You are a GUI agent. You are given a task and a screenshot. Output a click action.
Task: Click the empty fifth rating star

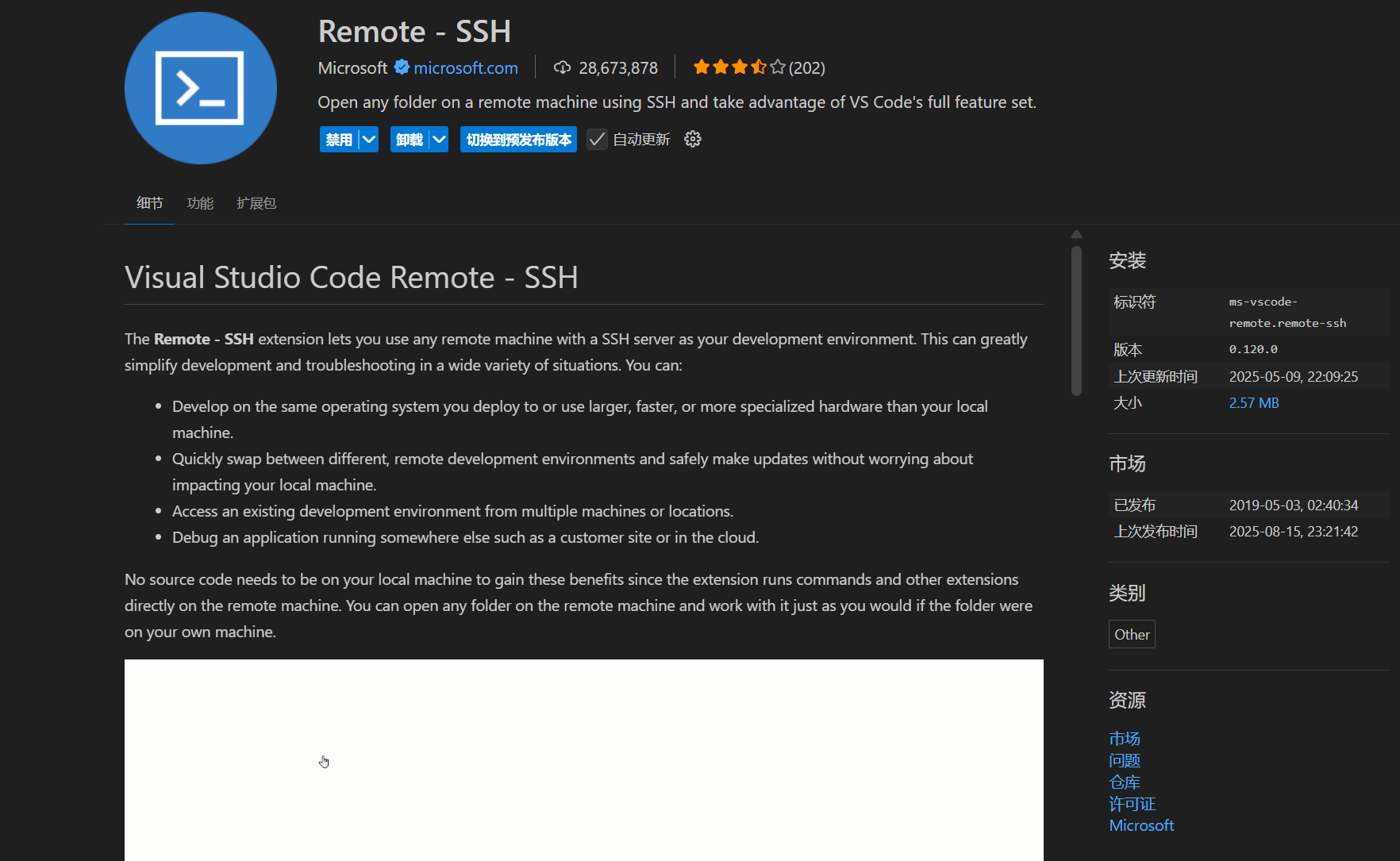(x=778, y=67)
